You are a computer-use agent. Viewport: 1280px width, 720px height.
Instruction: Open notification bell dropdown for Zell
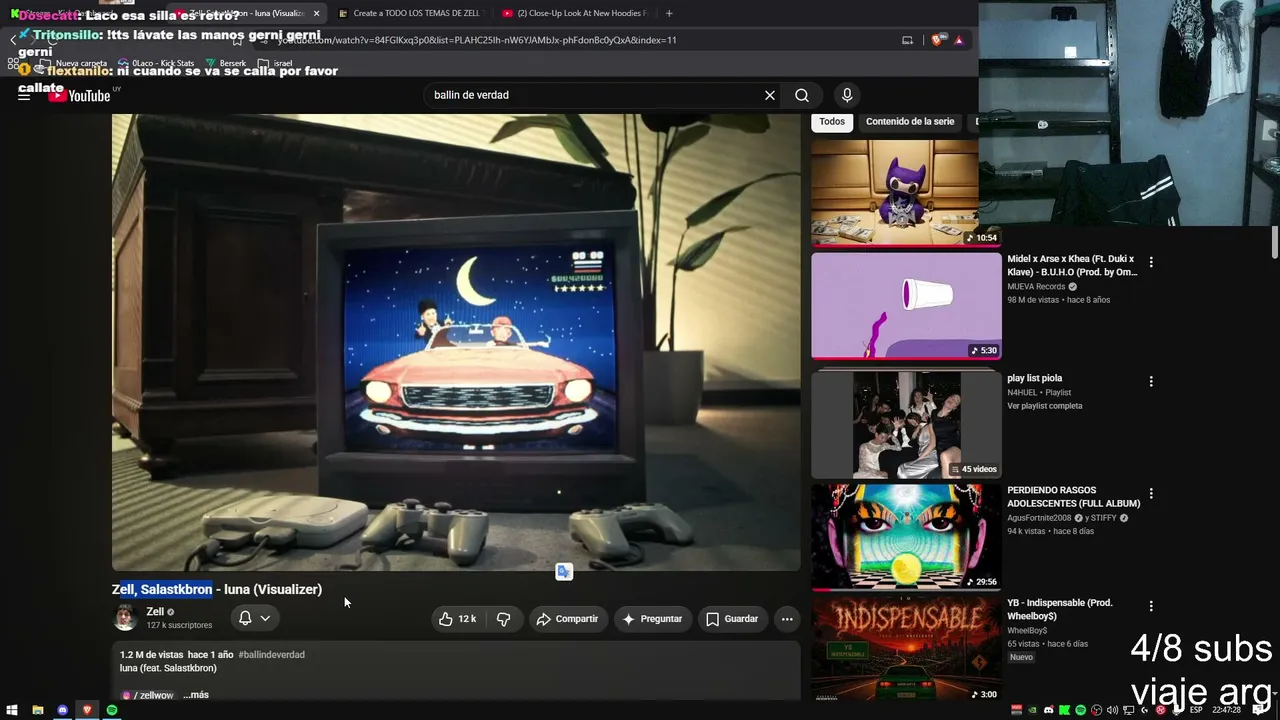click(254, 618)
